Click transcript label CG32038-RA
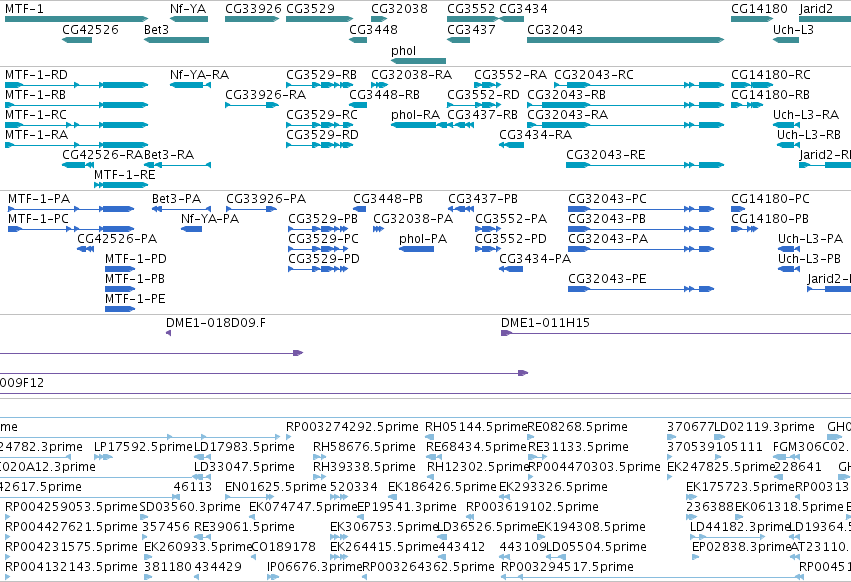Screen dimensions: 851x582 coord(411,74)
